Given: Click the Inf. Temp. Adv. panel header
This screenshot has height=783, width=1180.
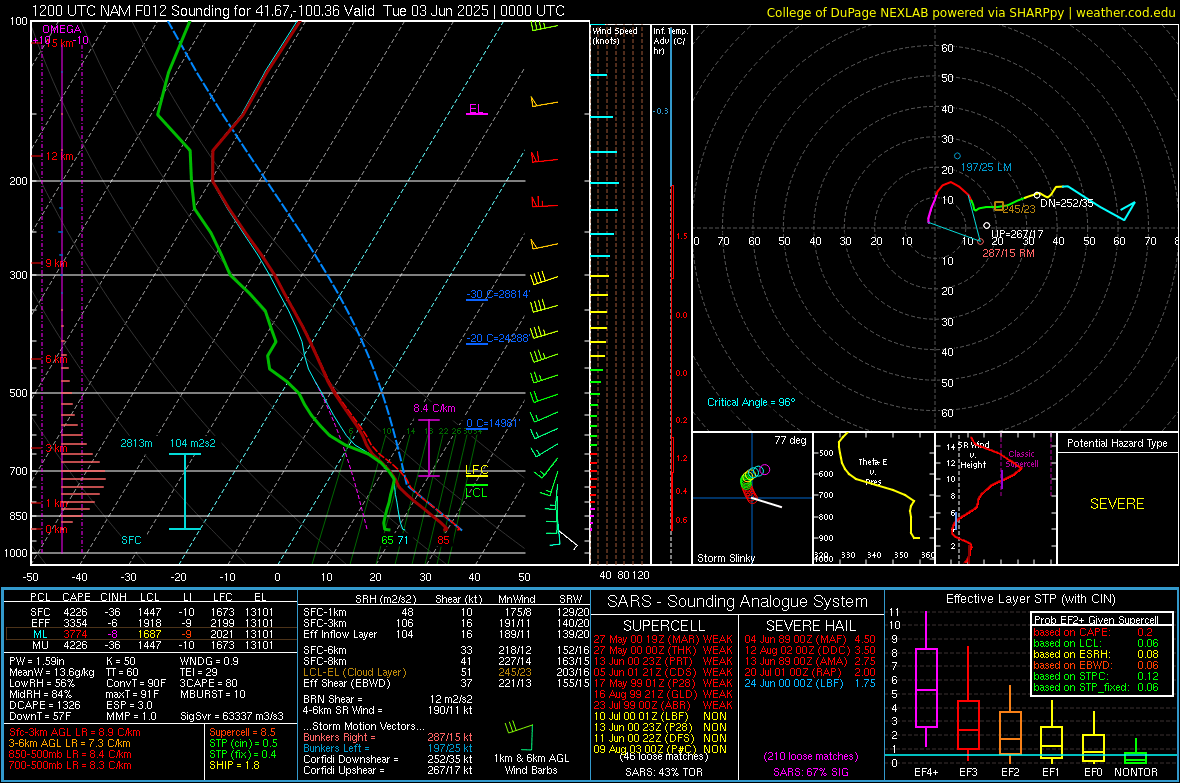Looking at the screenshot, I should 669,41.
